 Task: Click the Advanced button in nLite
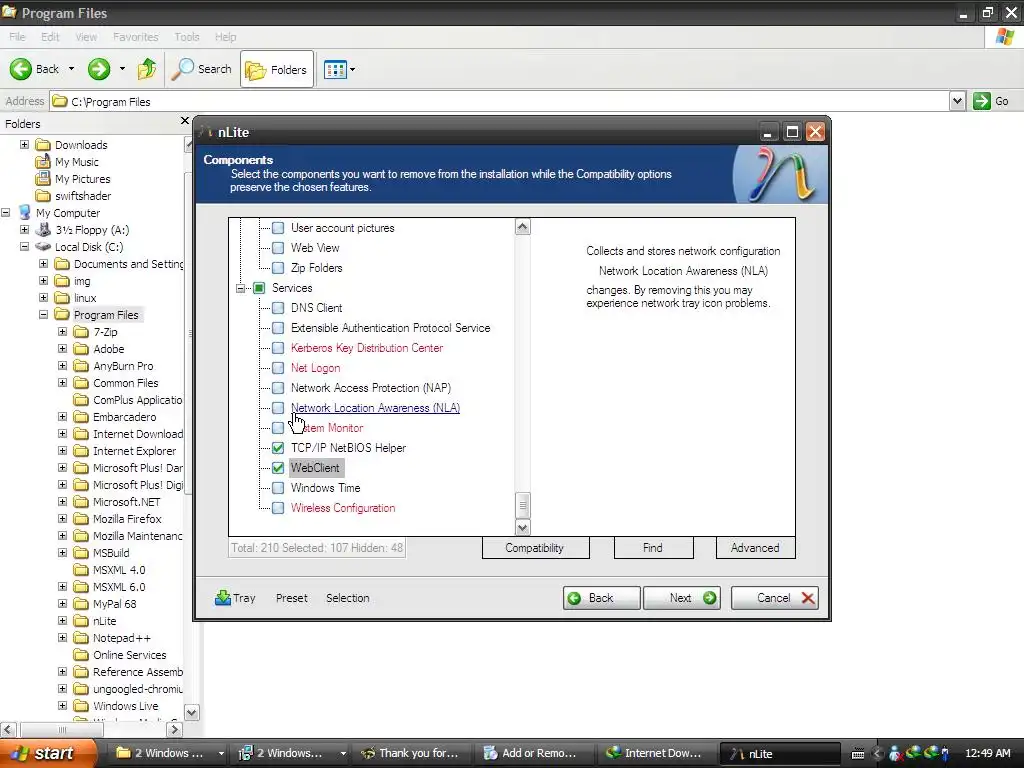click(755, 547)
